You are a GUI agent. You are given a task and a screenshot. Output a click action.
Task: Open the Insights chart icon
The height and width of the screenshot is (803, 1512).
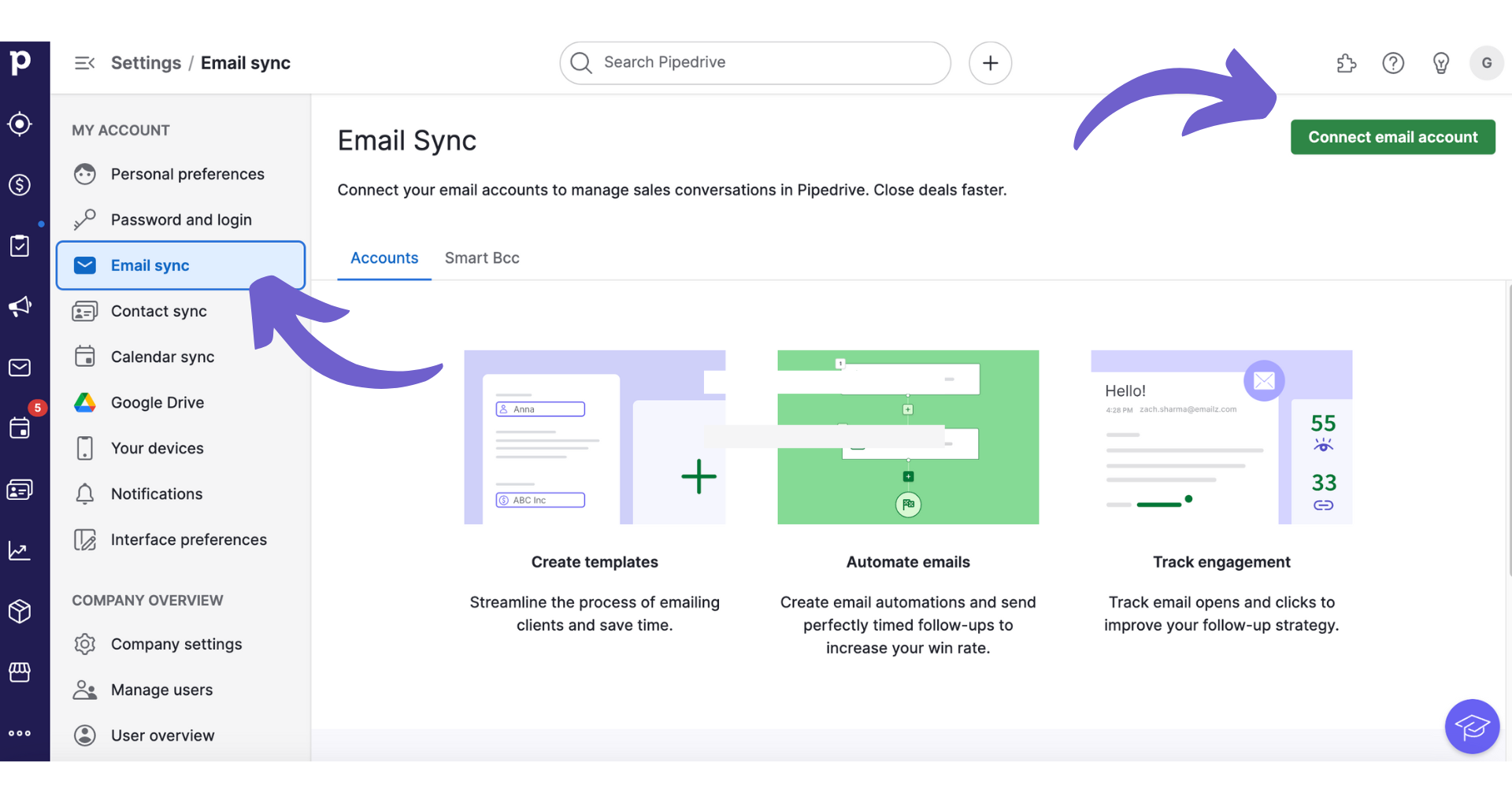19,551
